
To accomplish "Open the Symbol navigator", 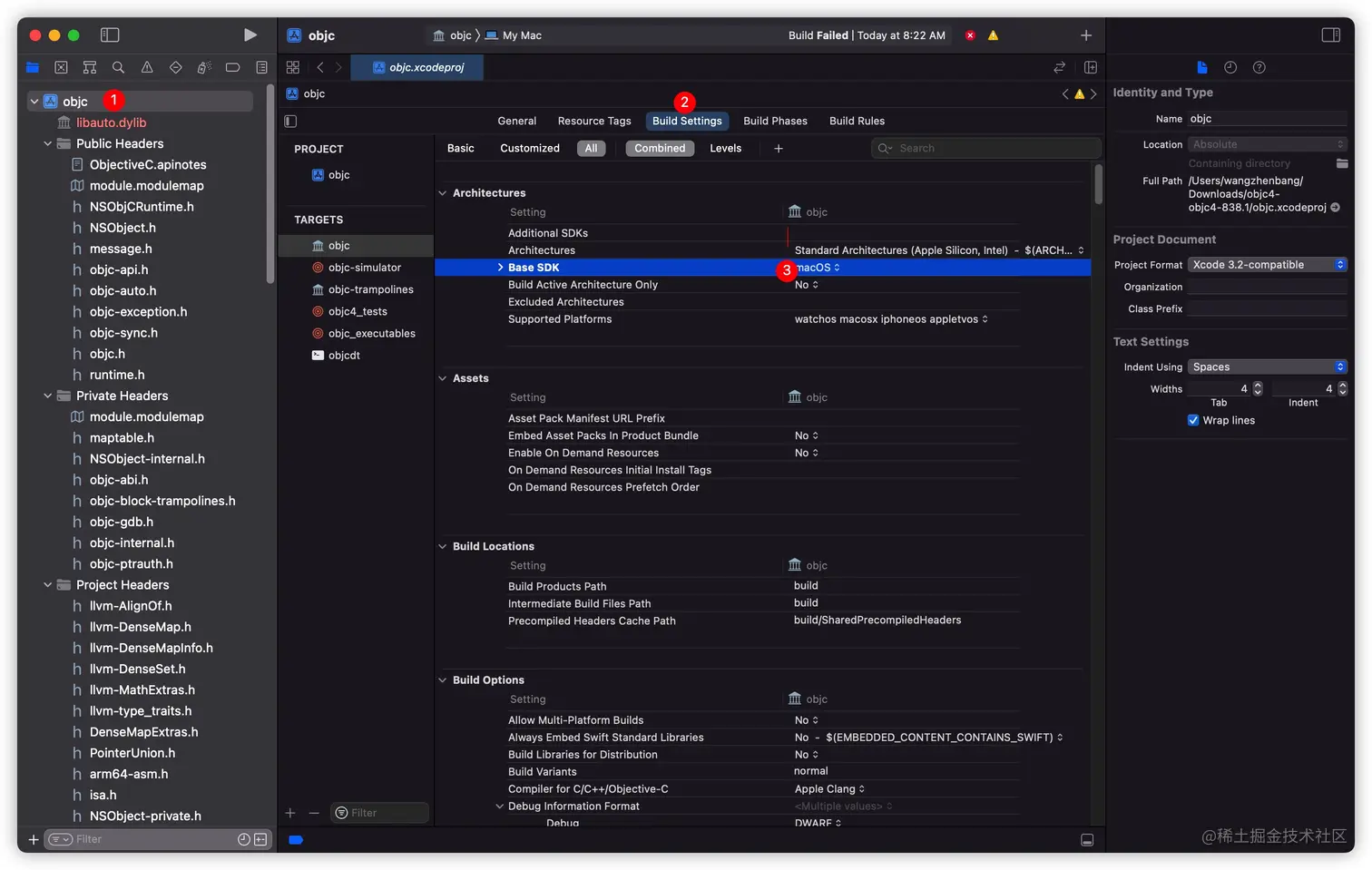I will (90, 67).
